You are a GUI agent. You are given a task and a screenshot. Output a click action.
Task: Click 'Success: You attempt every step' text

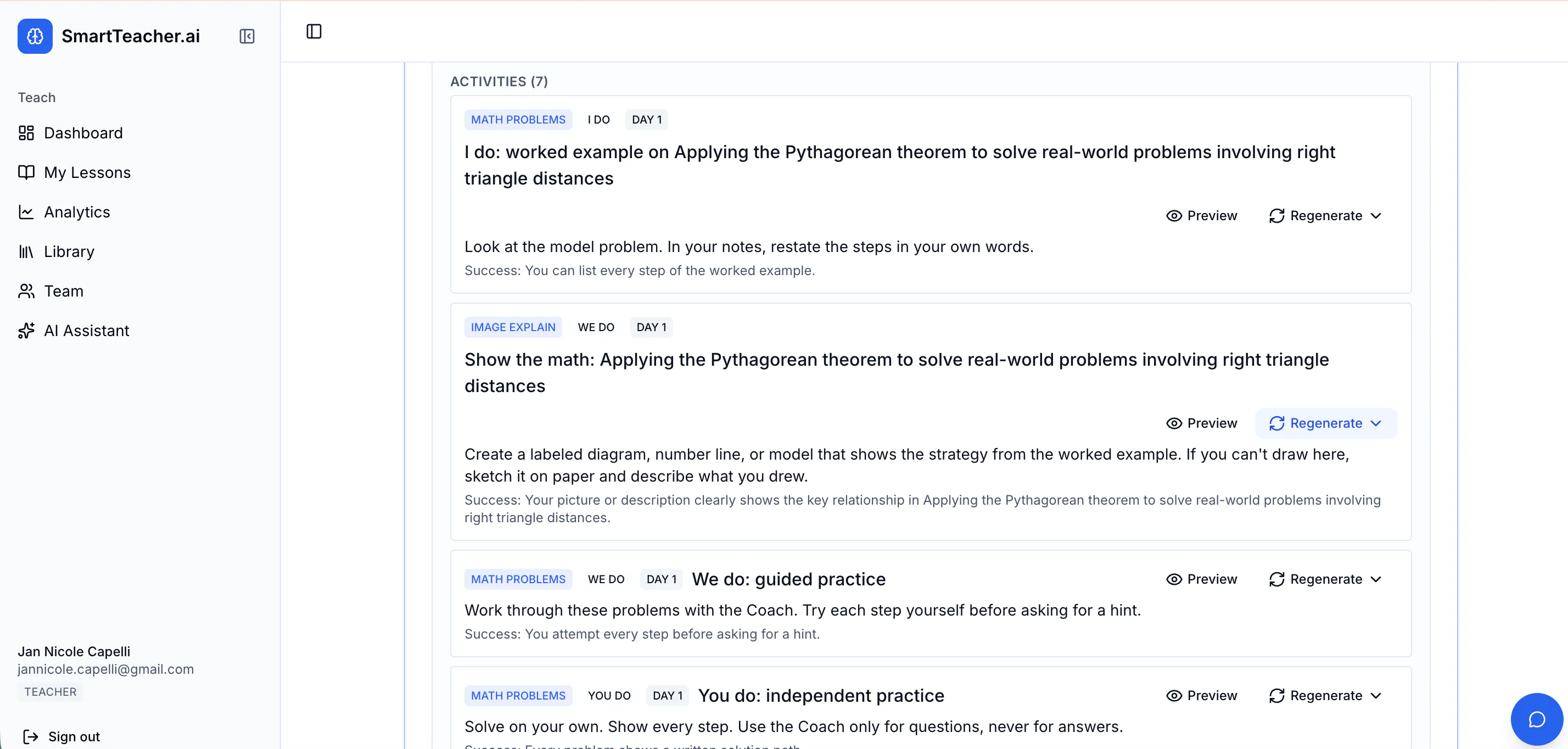(642, 634)
